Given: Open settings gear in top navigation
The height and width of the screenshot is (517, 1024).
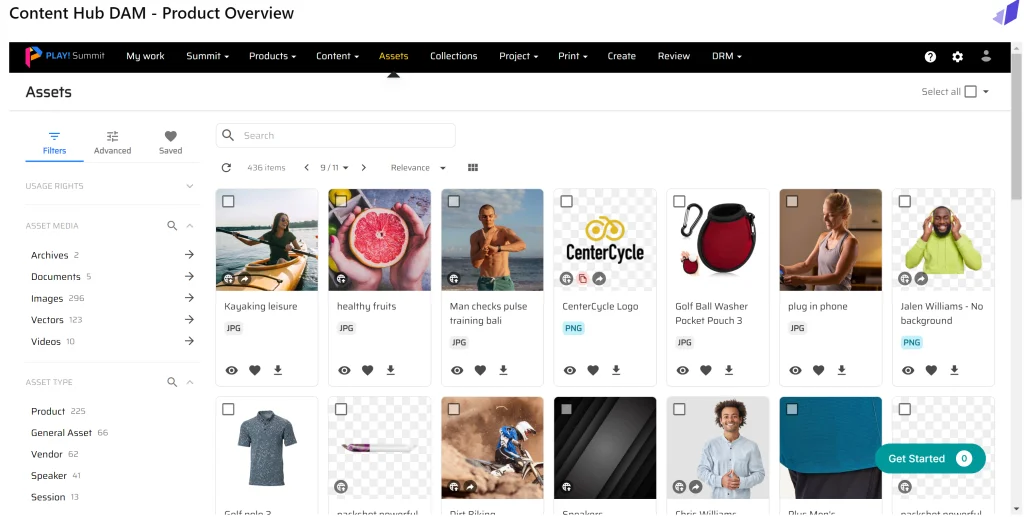Looking at the screenshot, I should 957,57.
